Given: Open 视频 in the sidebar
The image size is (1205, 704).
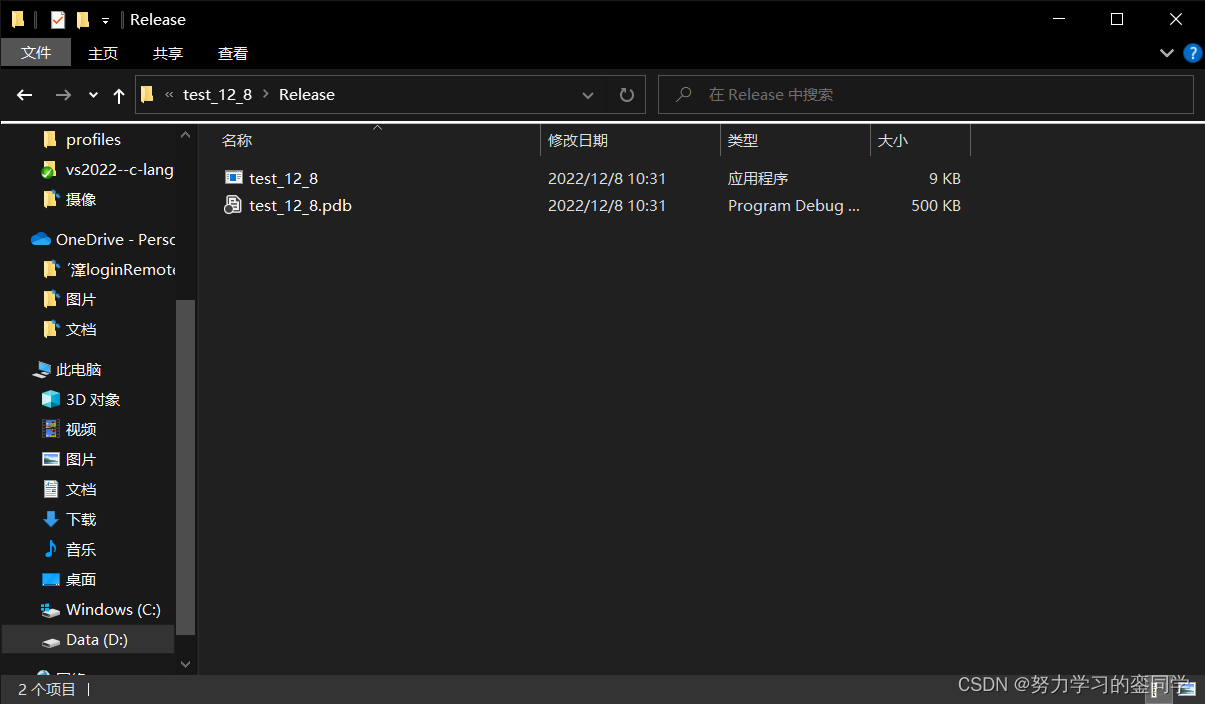Looking at the screenshot, I should coord(81,430).
